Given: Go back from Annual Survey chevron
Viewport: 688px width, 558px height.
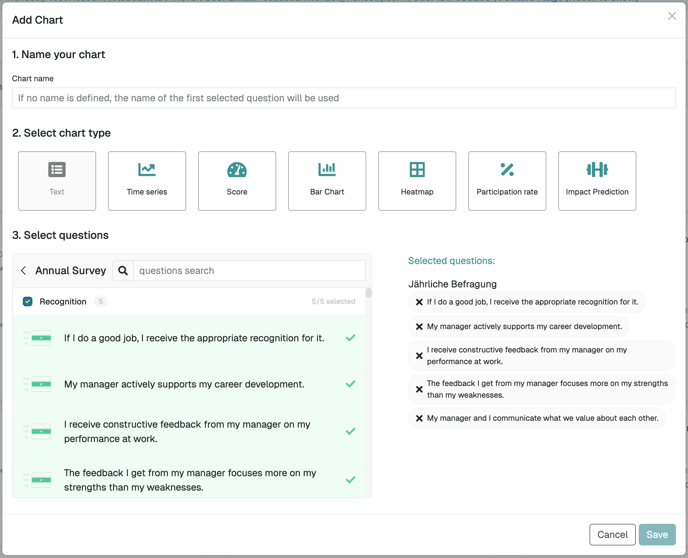Looking at the screenshot, I should [23, 271].
